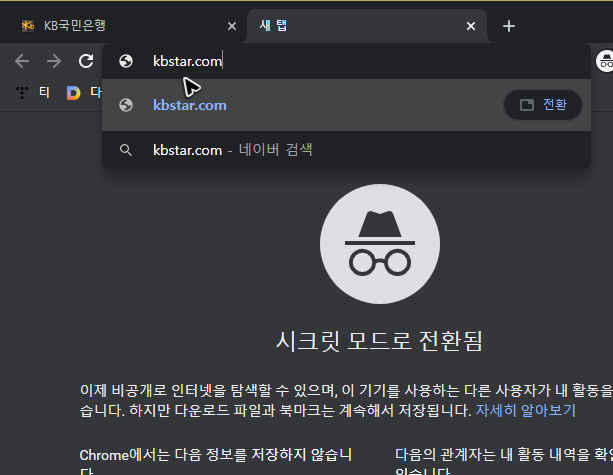Switch to the KB국민은행 tab
The height and width of the screenshot is (475, 613).
(125, 26)
